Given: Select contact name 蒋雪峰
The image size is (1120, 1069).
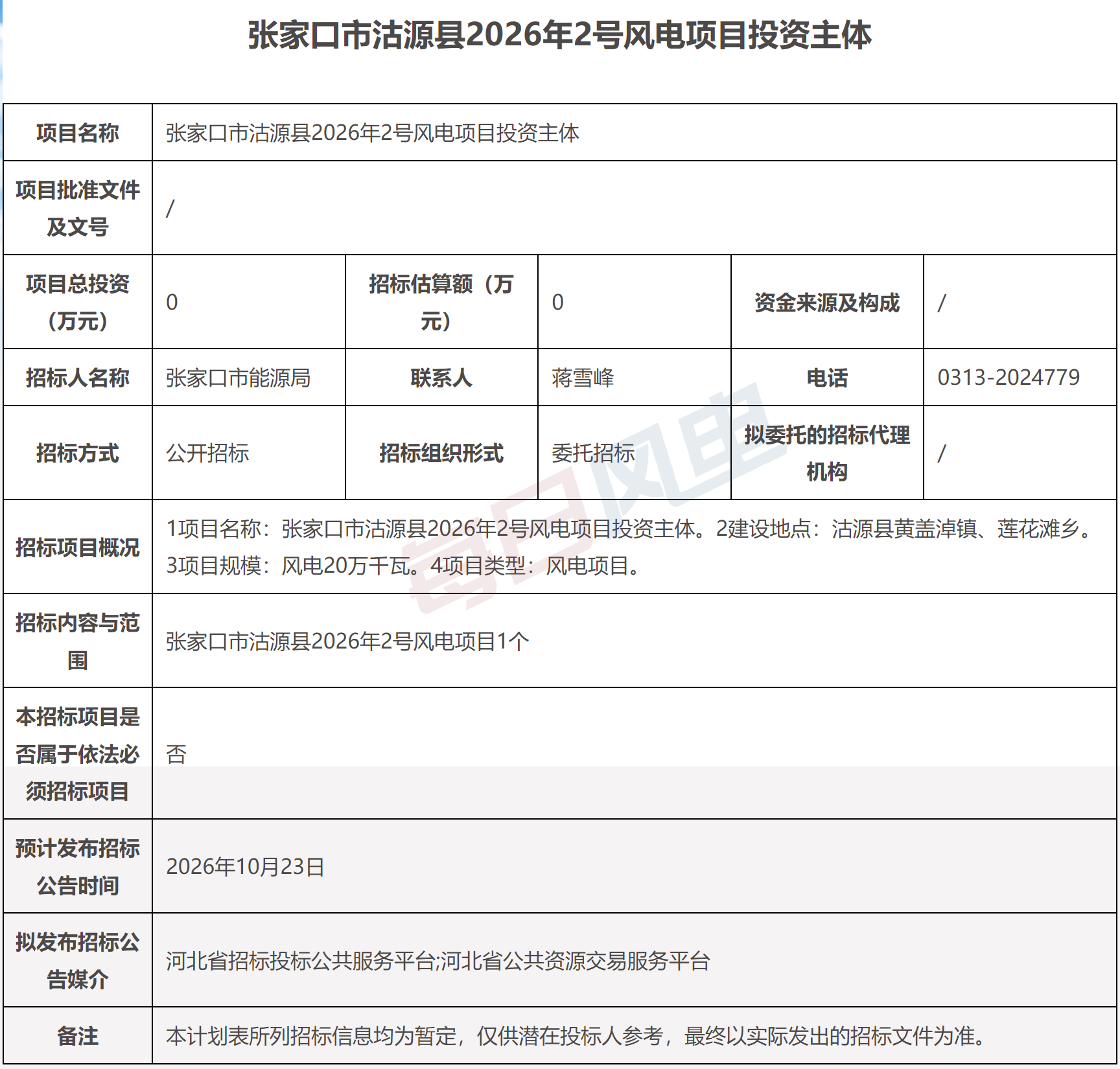Looking at the screenshot, I should [x=583, y=378].
